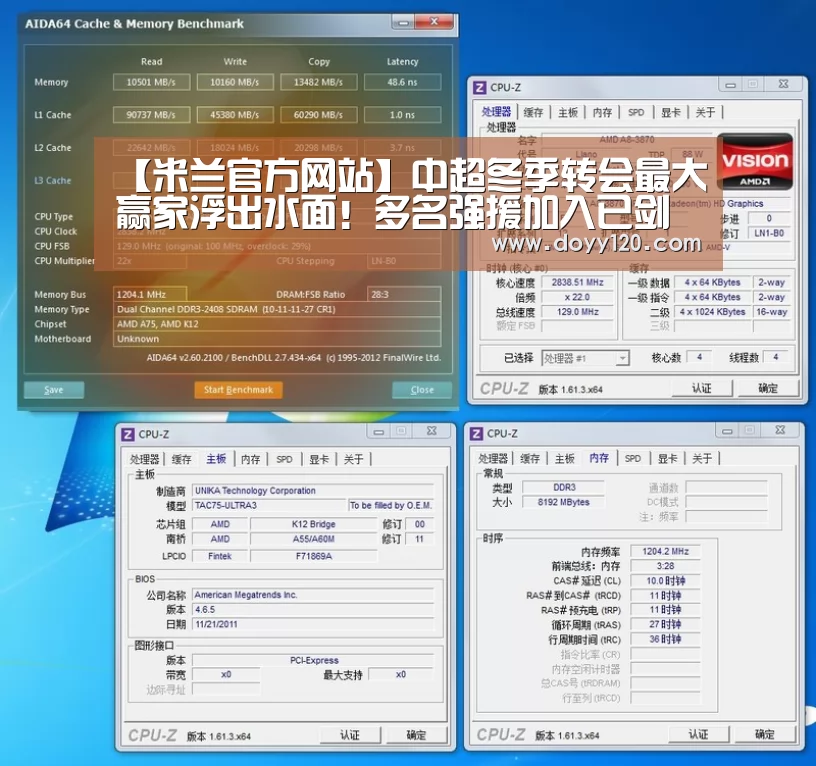
Task: Click DRAM:FSB Ratio field 28:3
Action: [404, 295]
